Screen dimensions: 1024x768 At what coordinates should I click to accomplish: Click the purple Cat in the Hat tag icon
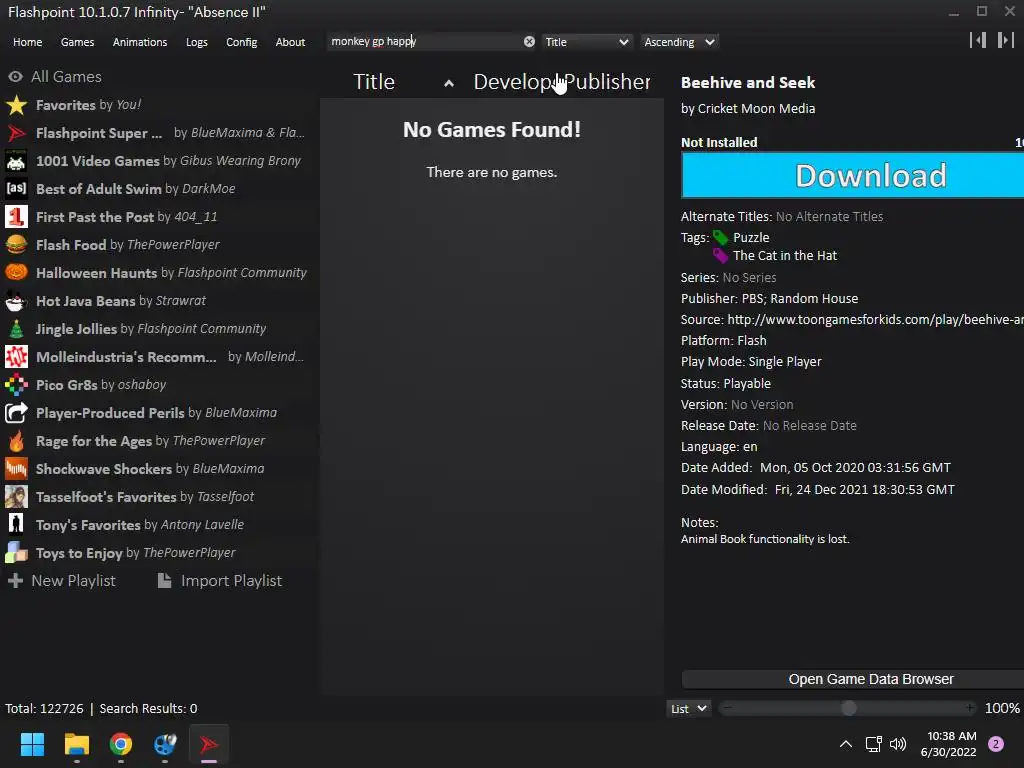click(x=720, y=255)
